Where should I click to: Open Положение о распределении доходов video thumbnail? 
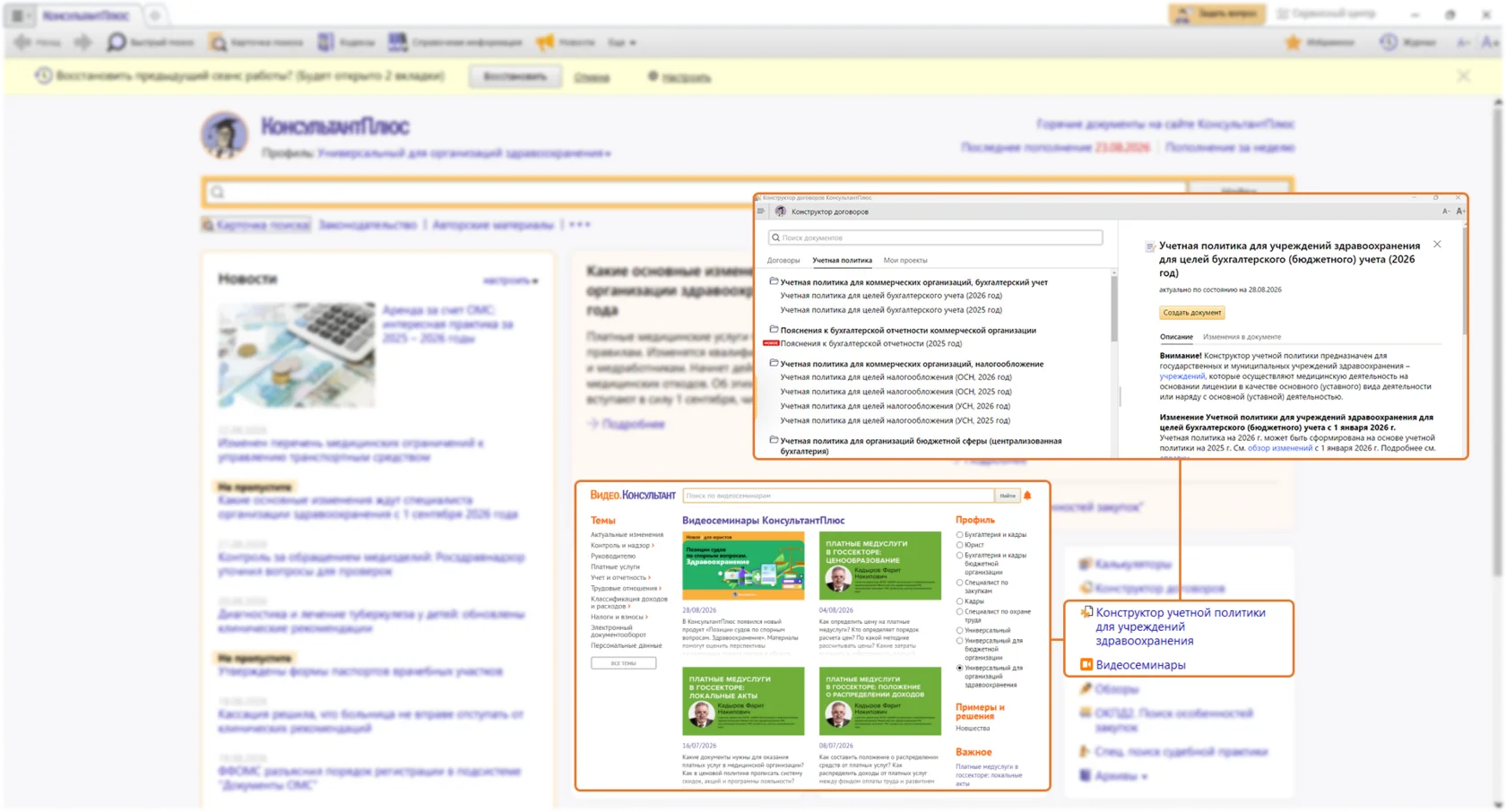[x=880, y=701]
